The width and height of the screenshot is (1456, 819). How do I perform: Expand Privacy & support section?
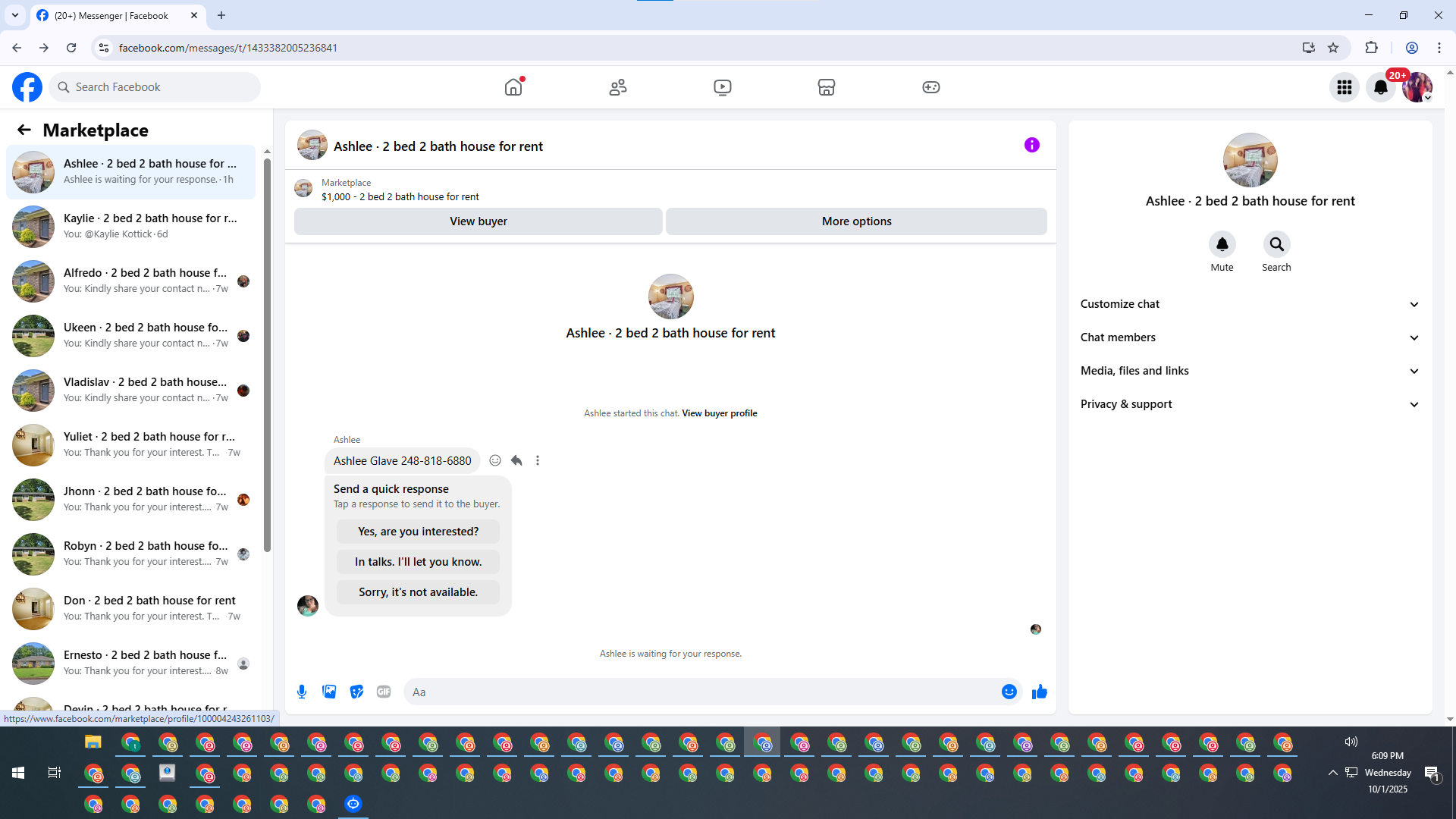click(1250, 404)
